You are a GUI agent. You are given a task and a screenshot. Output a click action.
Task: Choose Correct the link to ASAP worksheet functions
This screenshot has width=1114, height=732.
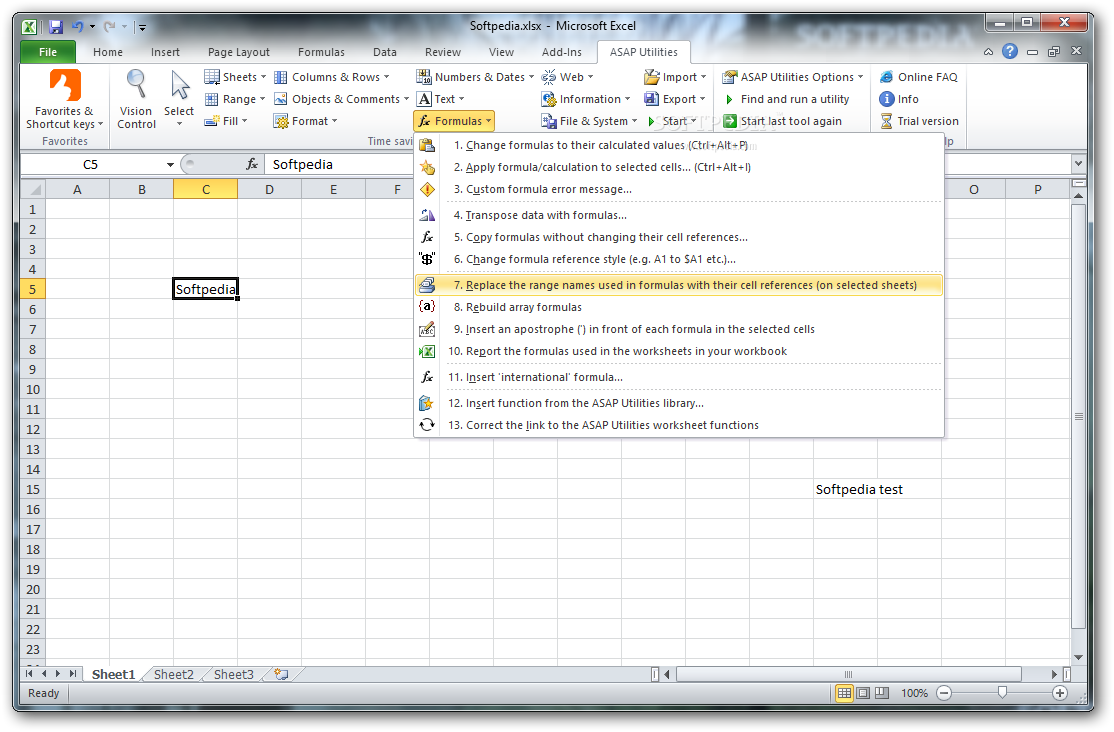coord(678,425)
